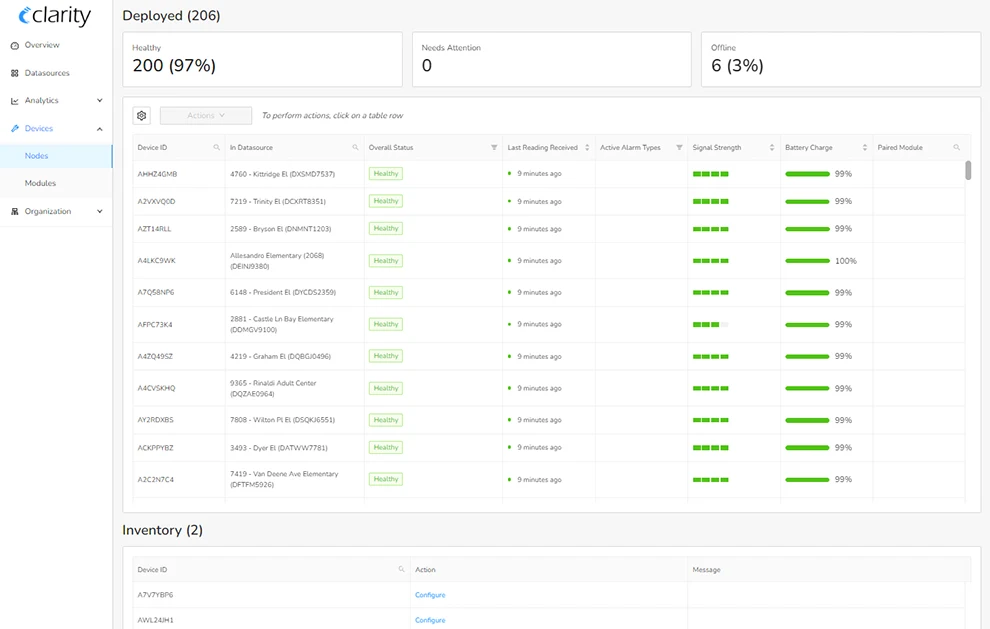Viewport: 990px width, 629px height.
Task: Open filter icon for Overall Status column
Action: [494, 148]
